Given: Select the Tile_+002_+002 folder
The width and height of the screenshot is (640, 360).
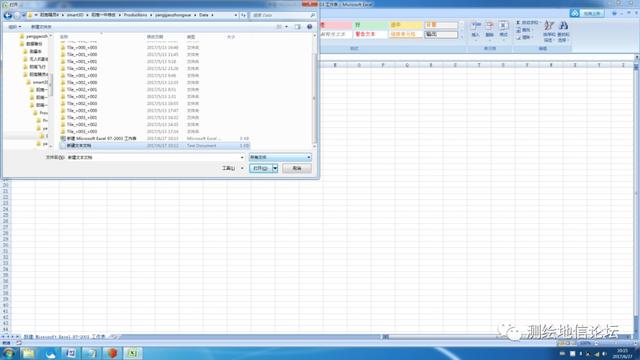Looking at the screenshot, I should point(82,96).
